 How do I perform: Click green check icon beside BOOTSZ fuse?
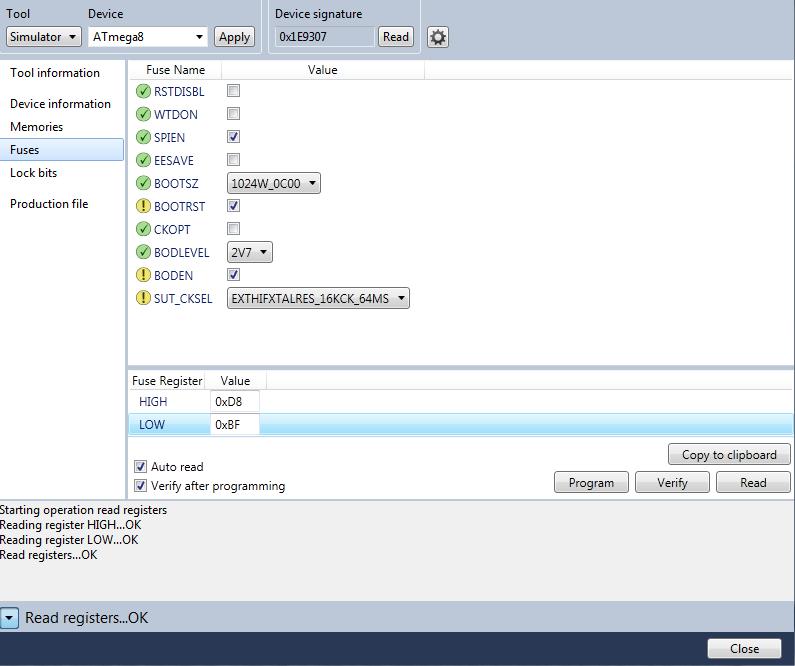143,184
